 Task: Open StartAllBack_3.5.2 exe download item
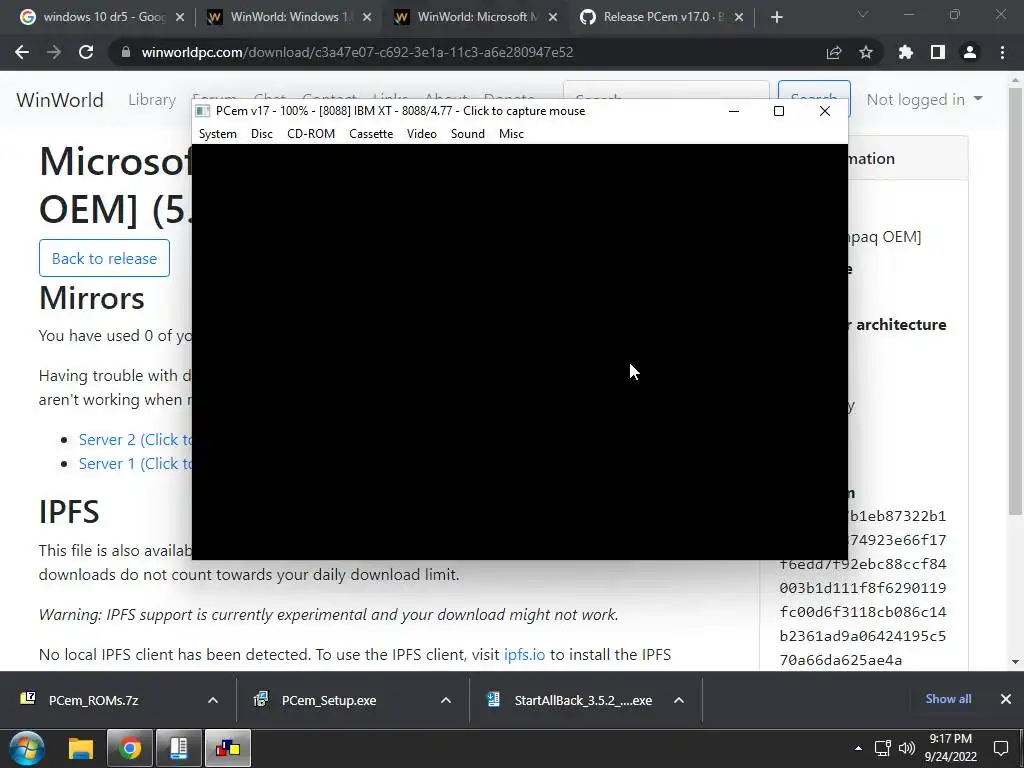568,700
